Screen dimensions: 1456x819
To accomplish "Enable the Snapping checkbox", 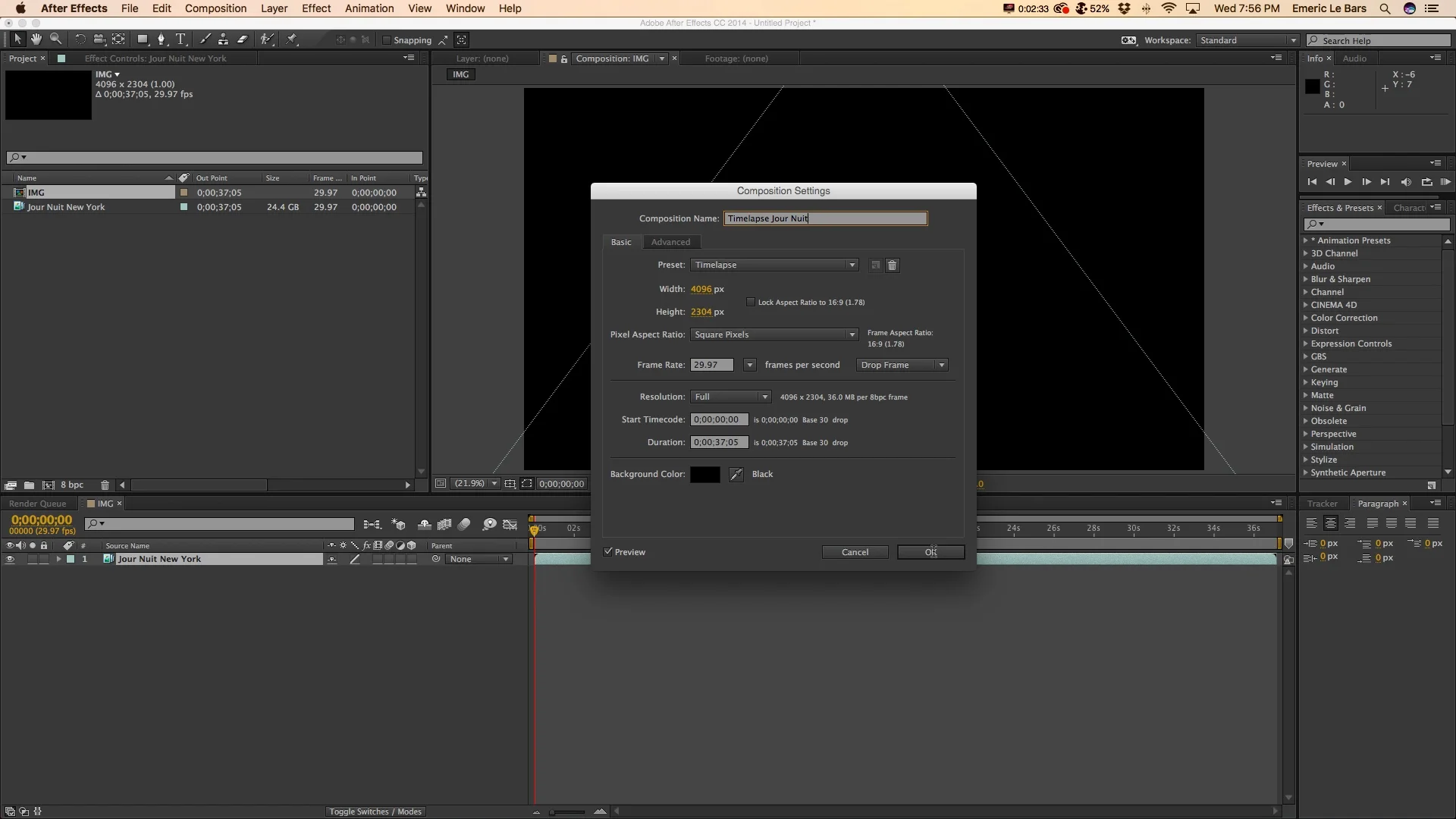I will coord(386,40).
